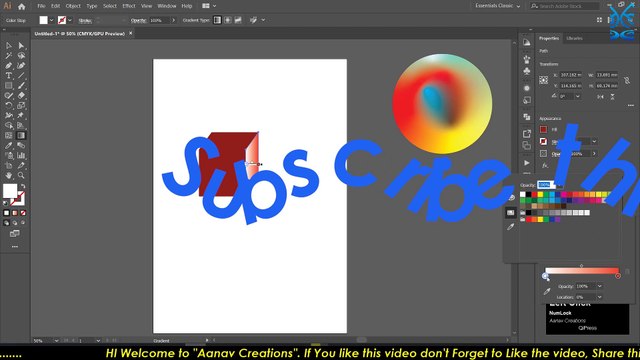Swap fill and stroke colors
The height and width of the screenshot is (360, 640).
(23, 186)
